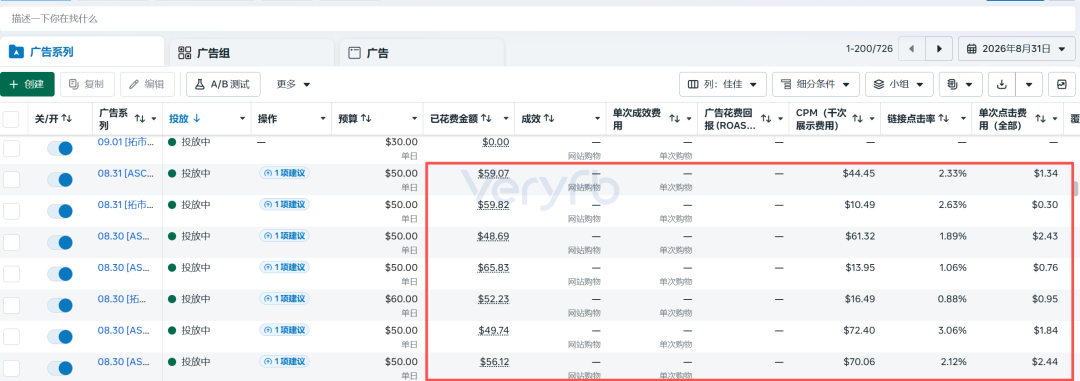
Task: Switch off campaign that spent $56.12
Action: 60,368
